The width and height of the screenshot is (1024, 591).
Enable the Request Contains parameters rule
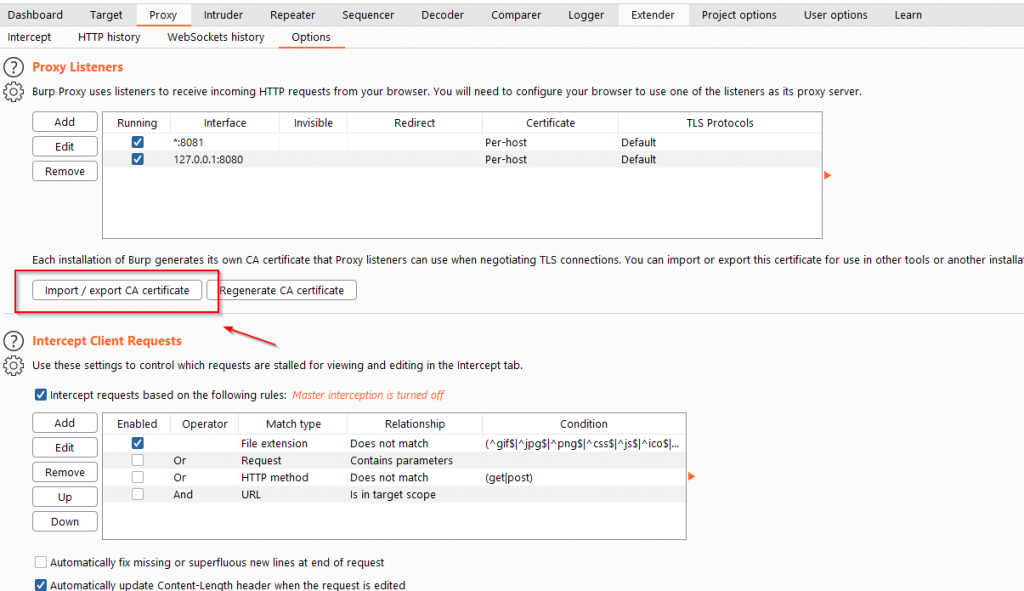pos(137,460)
